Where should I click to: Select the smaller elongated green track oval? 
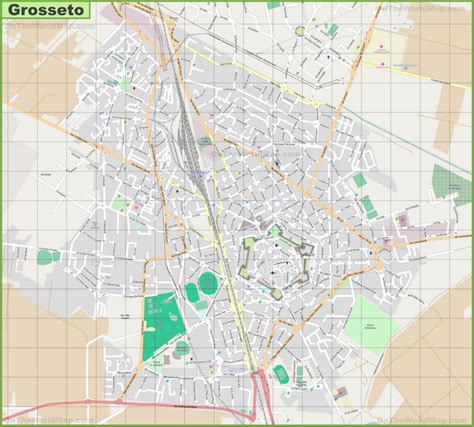coord(192,292)
